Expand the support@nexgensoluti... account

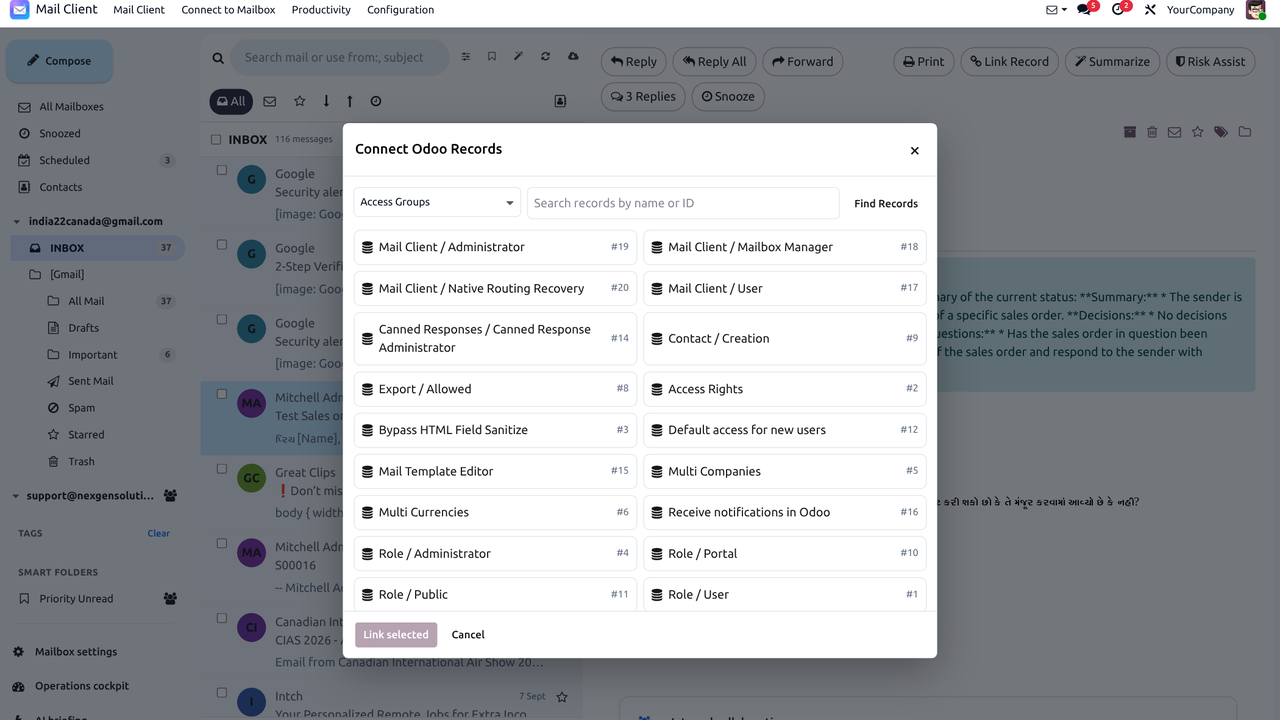point(16,496)
